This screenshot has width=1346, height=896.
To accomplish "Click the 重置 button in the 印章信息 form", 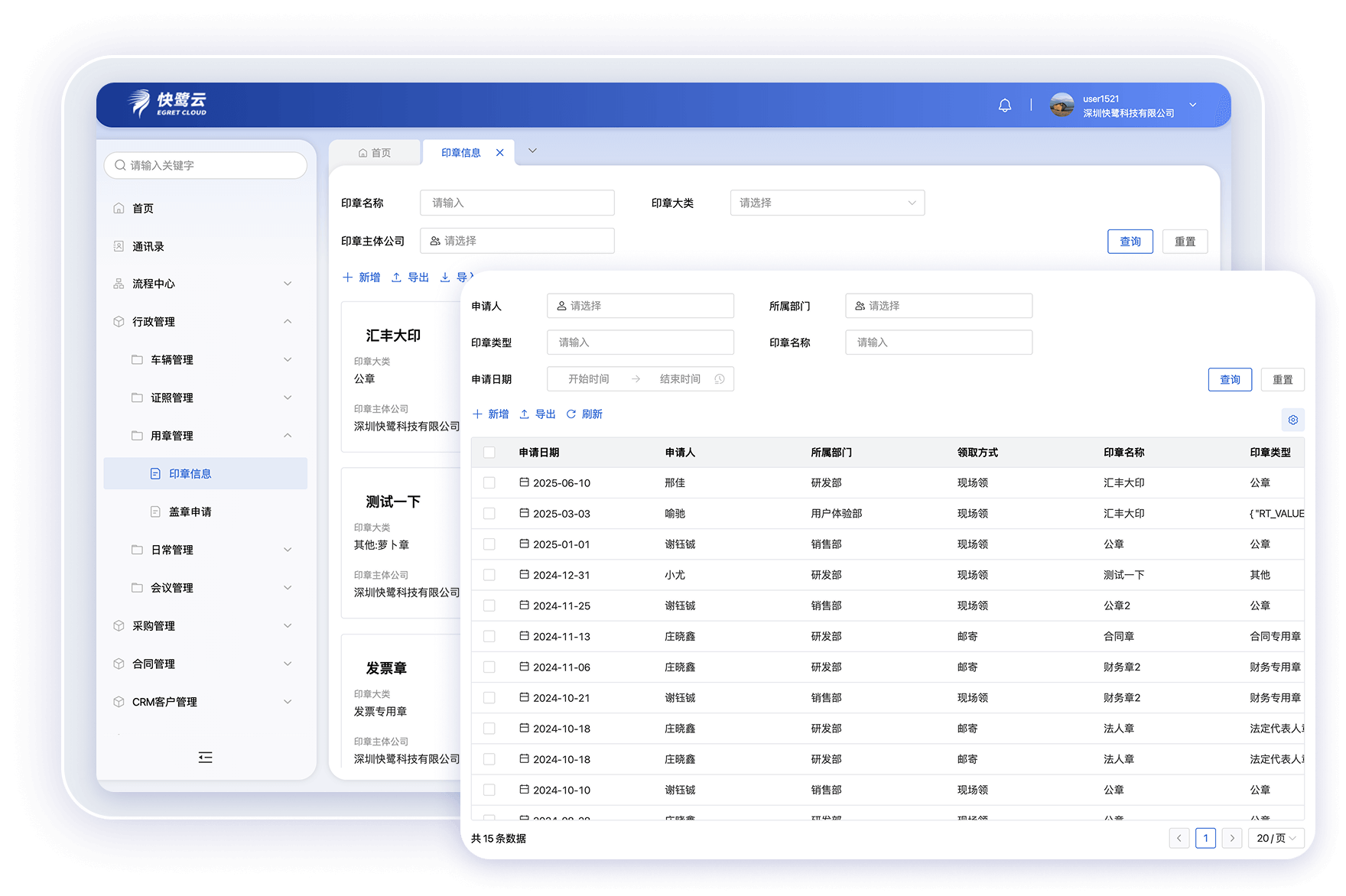I will coord(1185,242).
